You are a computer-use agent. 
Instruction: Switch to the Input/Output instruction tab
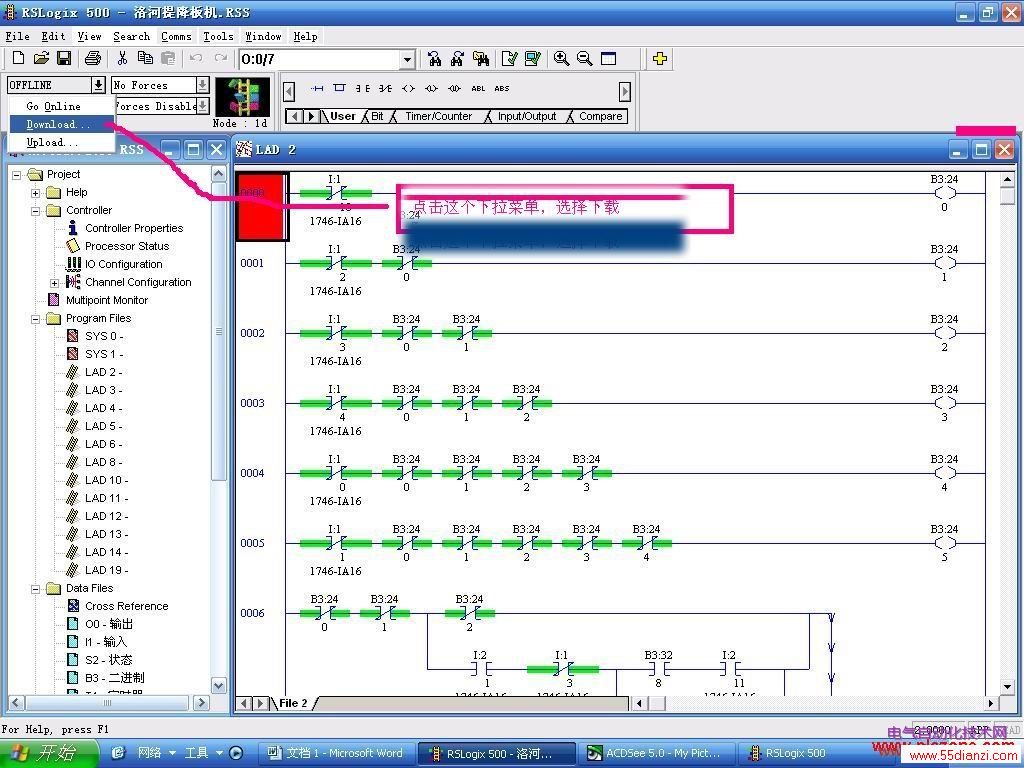tap(526, 116)
